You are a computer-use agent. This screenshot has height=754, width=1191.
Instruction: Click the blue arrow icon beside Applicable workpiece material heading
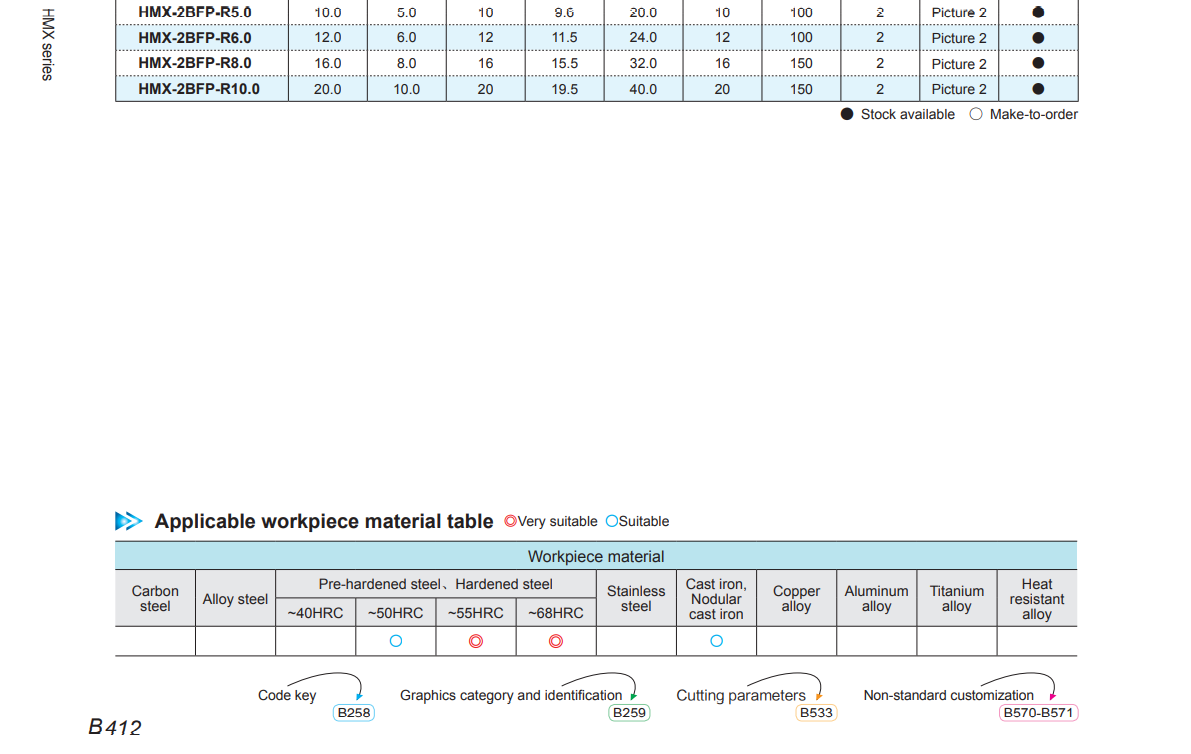point(129,521)
